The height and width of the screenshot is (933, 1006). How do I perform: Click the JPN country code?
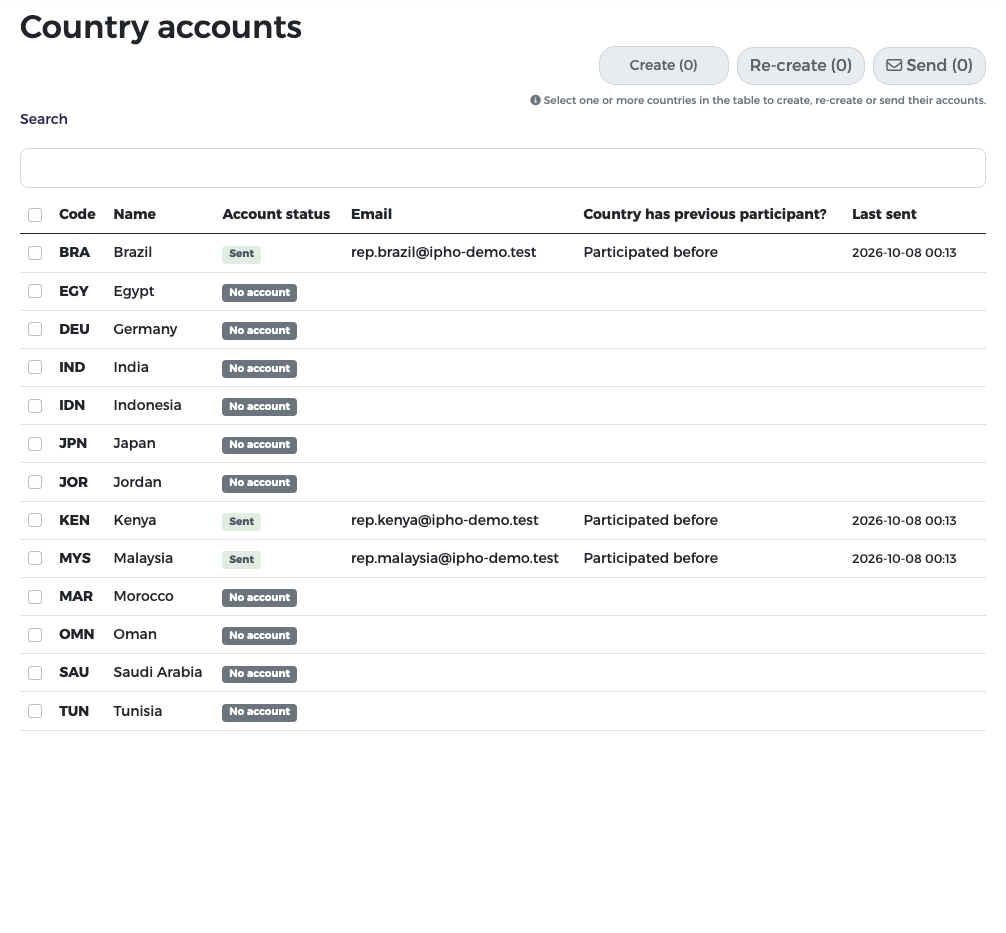pyautogui.click(x=73, y=443)
